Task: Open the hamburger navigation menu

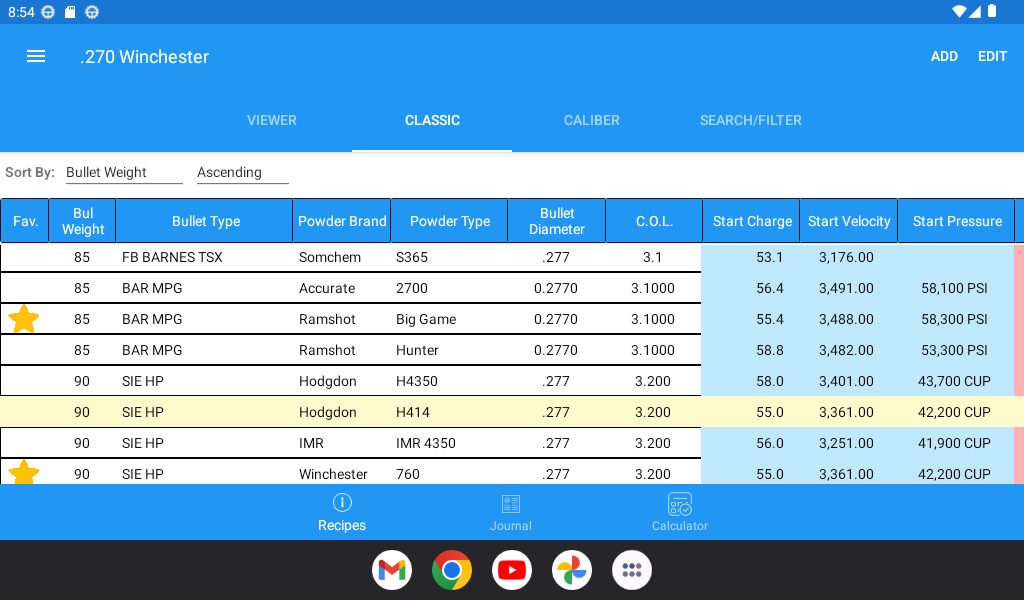Action: pos(36,57)
